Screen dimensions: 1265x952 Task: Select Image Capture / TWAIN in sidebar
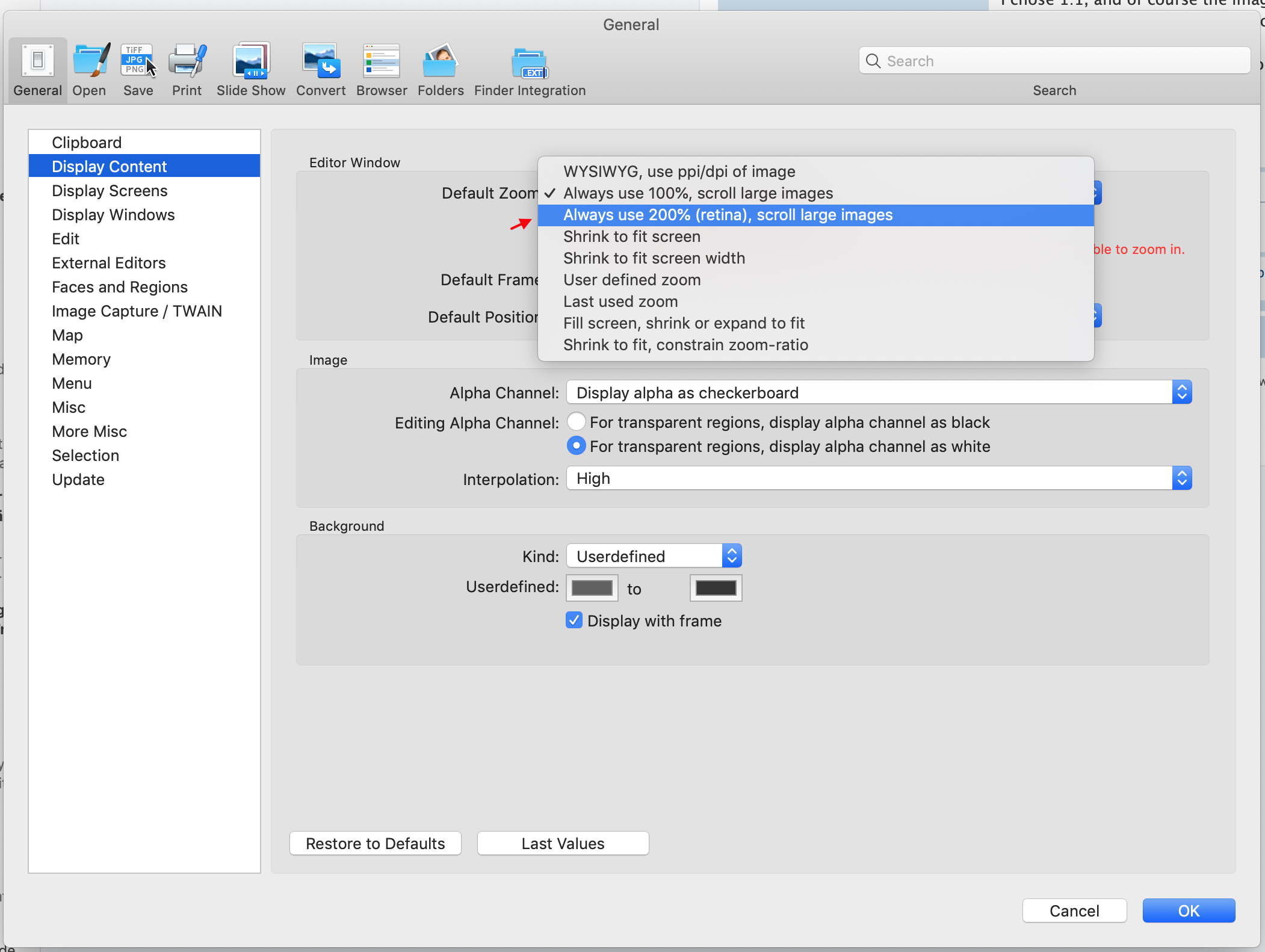point(144,311)
